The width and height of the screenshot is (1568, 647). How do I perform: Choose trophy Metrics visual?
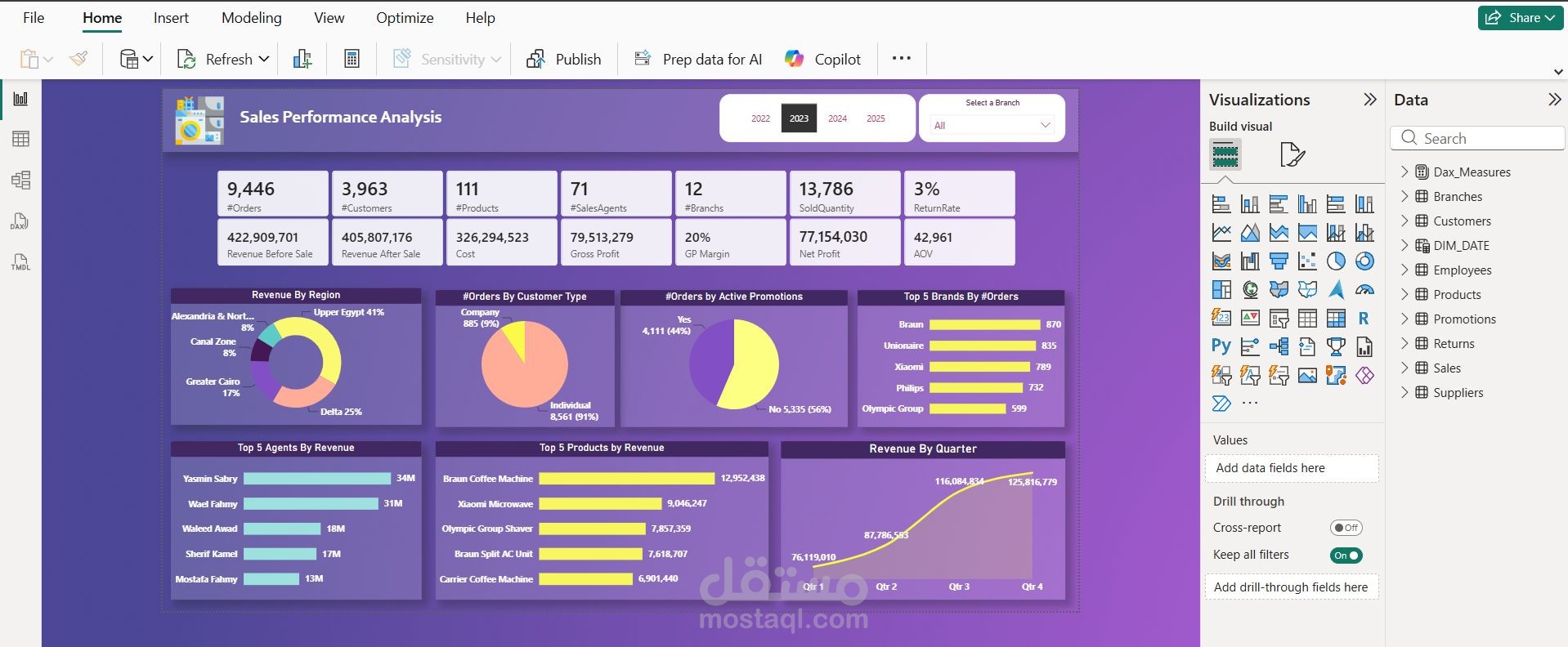click(x=1336, y=346)
